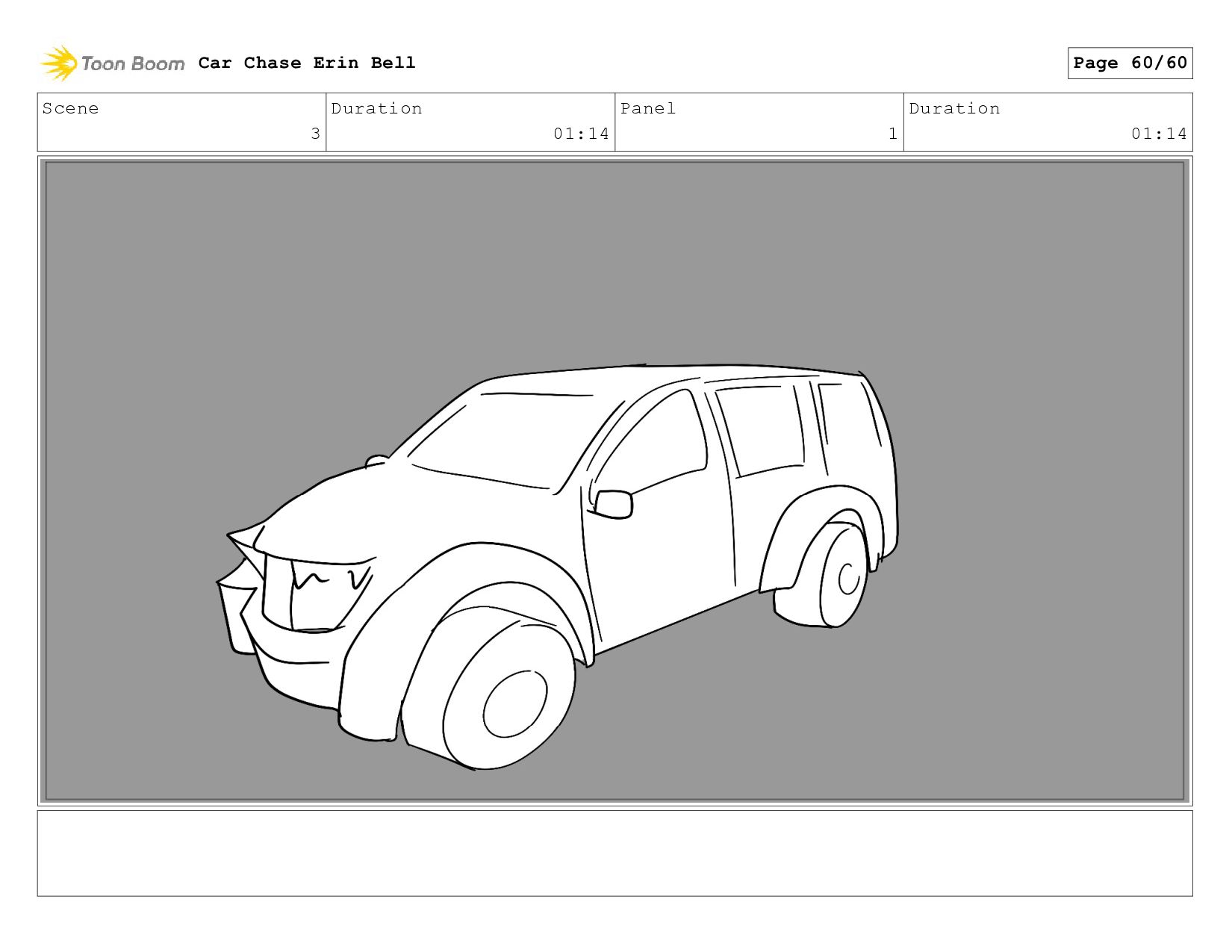Click the scene Duration value '01:14'
The image size is (1232, 952).
[x=581, y=134]
